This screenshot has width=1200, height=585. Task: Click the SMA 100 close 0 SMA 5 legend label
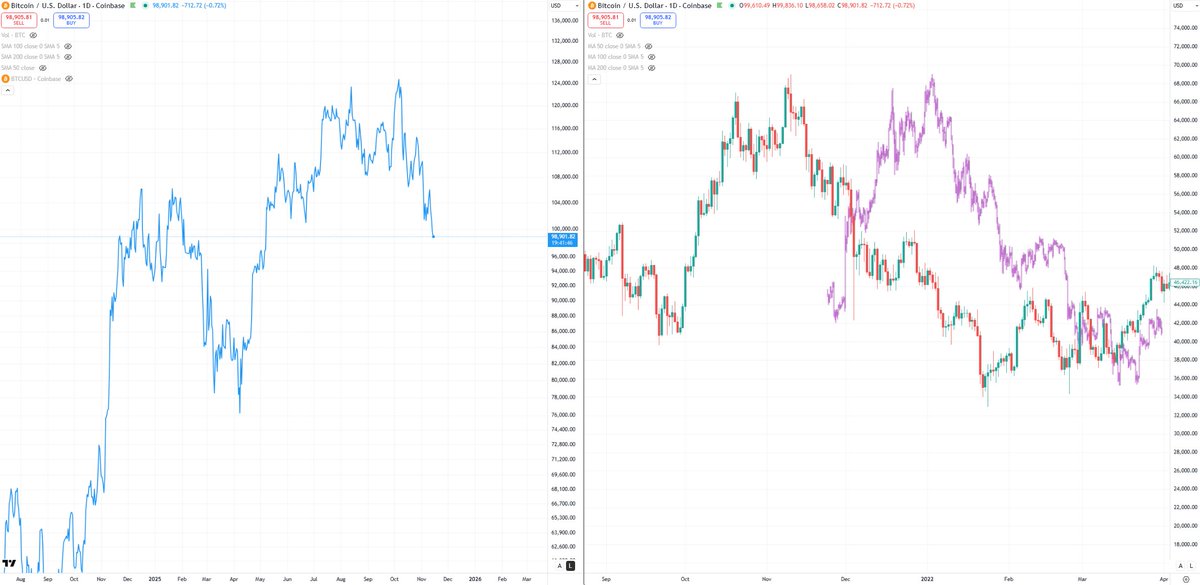(31, 46)
